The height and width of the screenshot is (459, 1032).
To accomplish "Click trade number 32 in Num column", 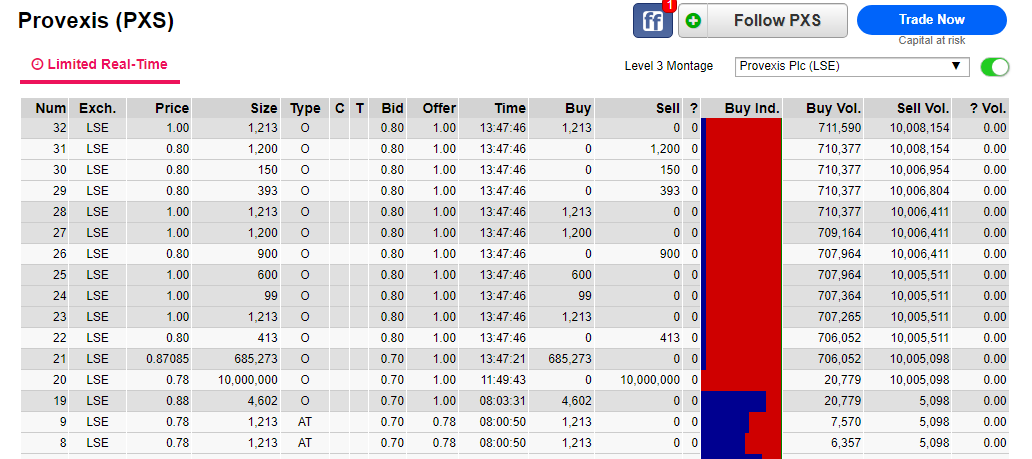I will 59,128.
